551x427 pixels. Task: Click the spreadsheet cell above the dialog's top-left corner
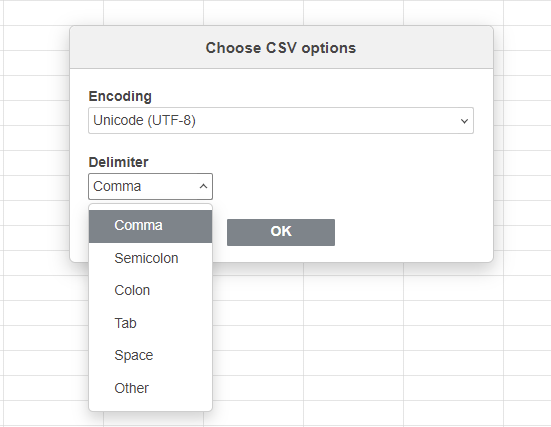point(54,13)
